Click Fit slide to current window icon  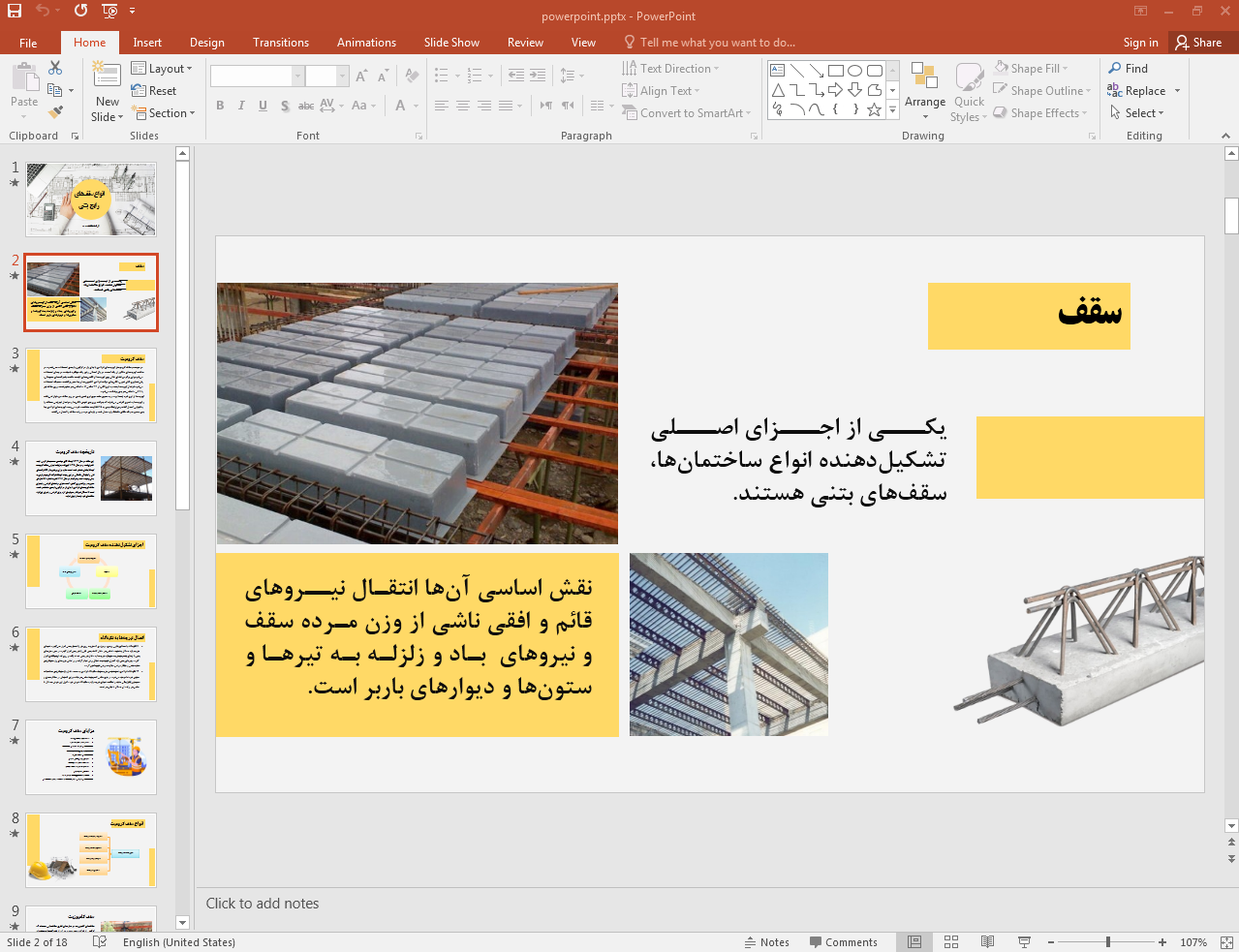coord(1225,942)
